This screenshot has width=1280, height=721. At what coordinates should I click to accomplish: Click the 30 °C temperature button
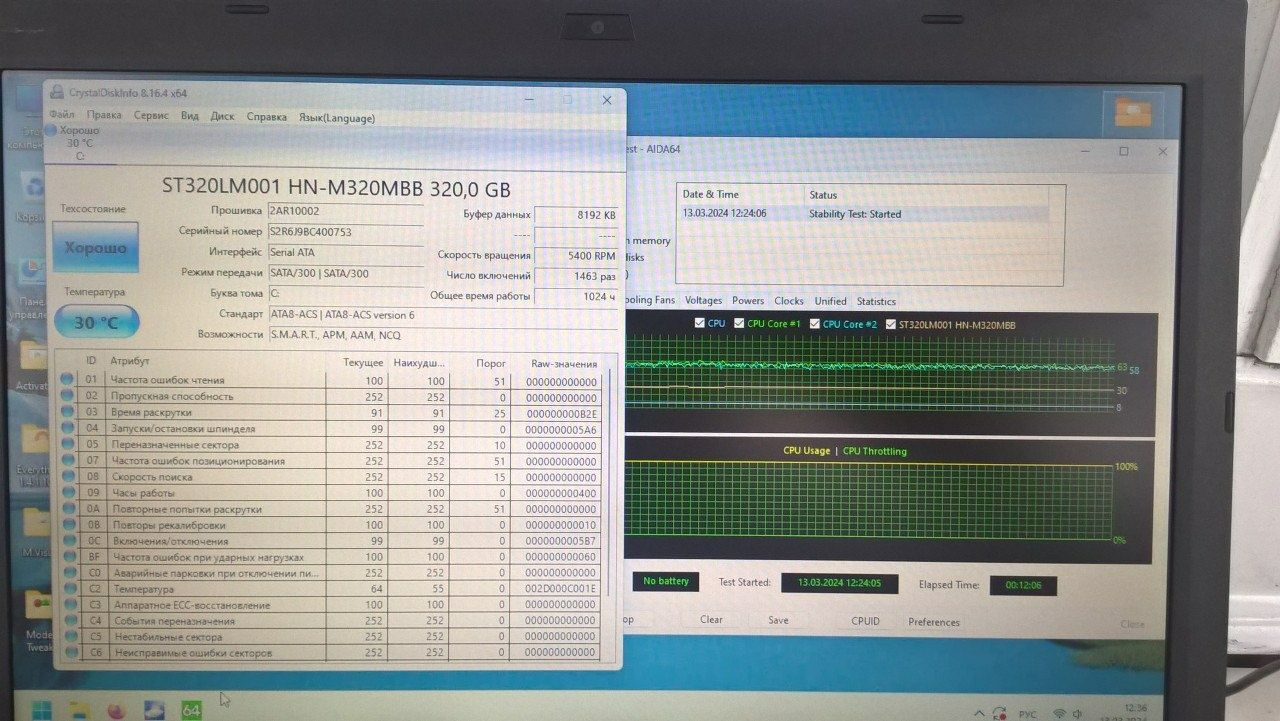96,322
